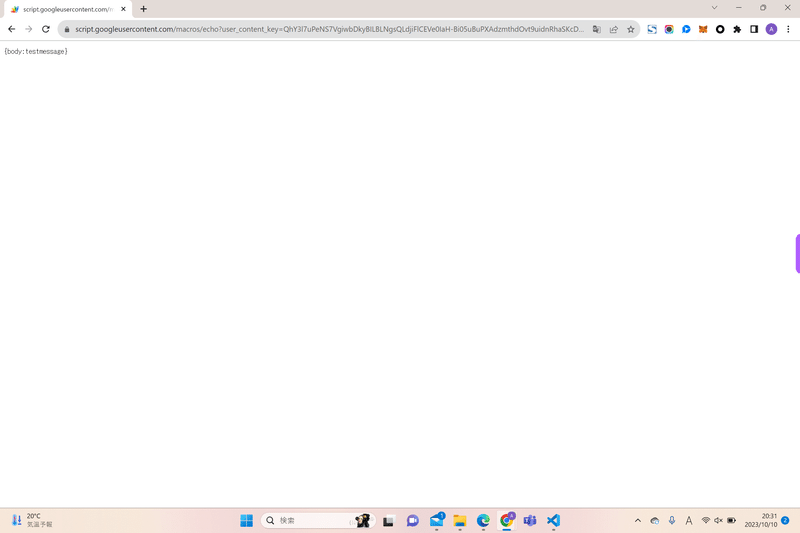Open the profile avatar A menu
Image resolution: width=800 pixels, height=533 pixels.
tap(771, 29)
